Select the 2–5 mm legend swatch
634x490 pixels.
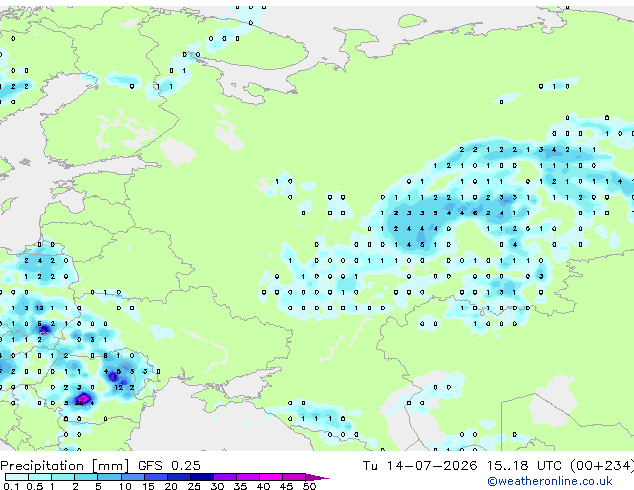coord(86,477)
